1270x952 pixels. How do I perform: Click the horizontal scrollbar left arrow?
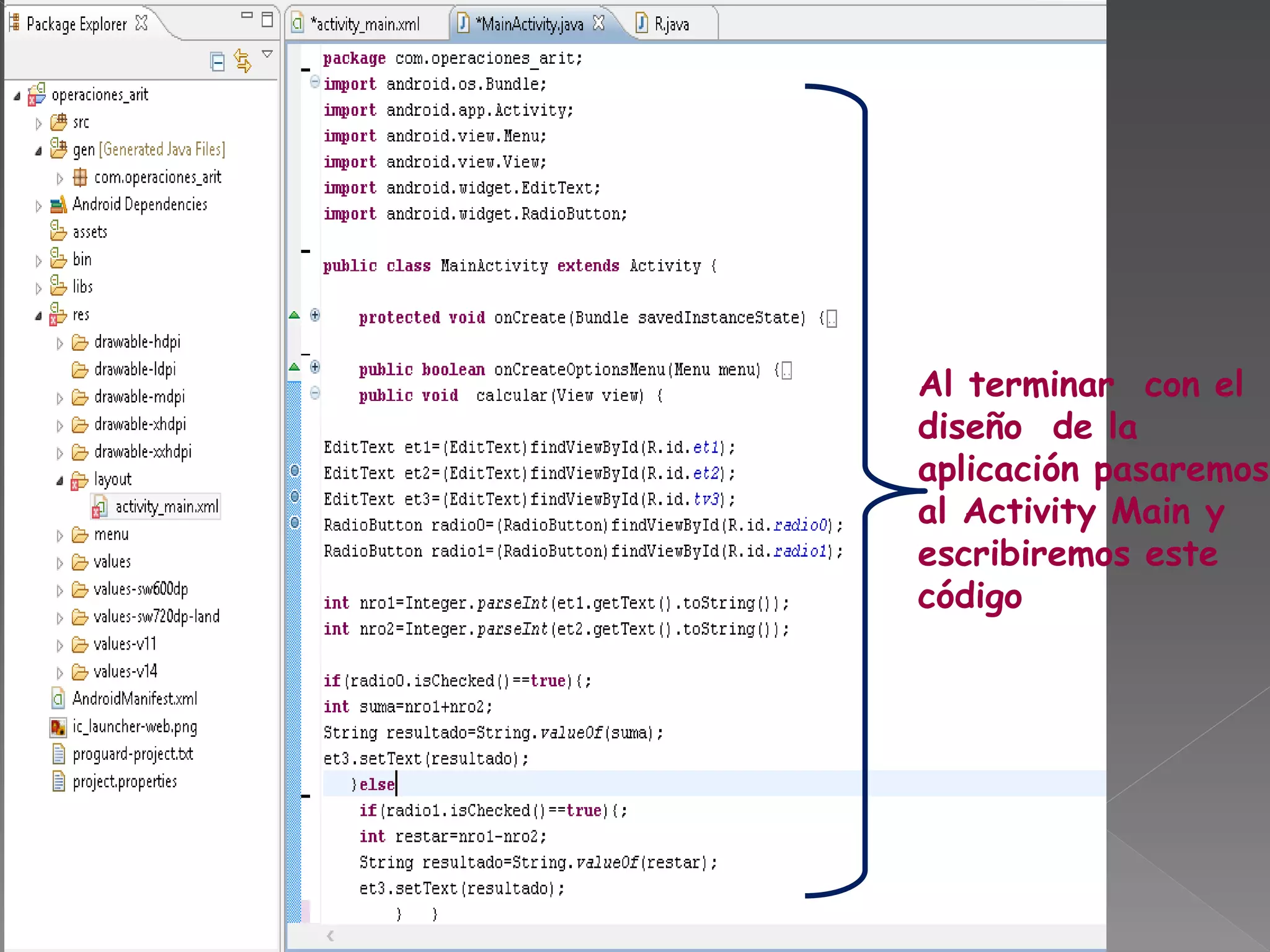(x=331, y=936)
